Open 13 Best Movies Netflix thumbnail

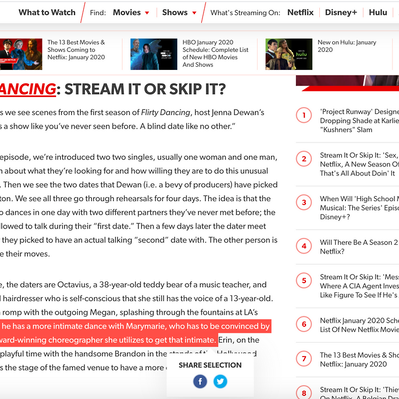pyautogui.click(x=21, y=54)
